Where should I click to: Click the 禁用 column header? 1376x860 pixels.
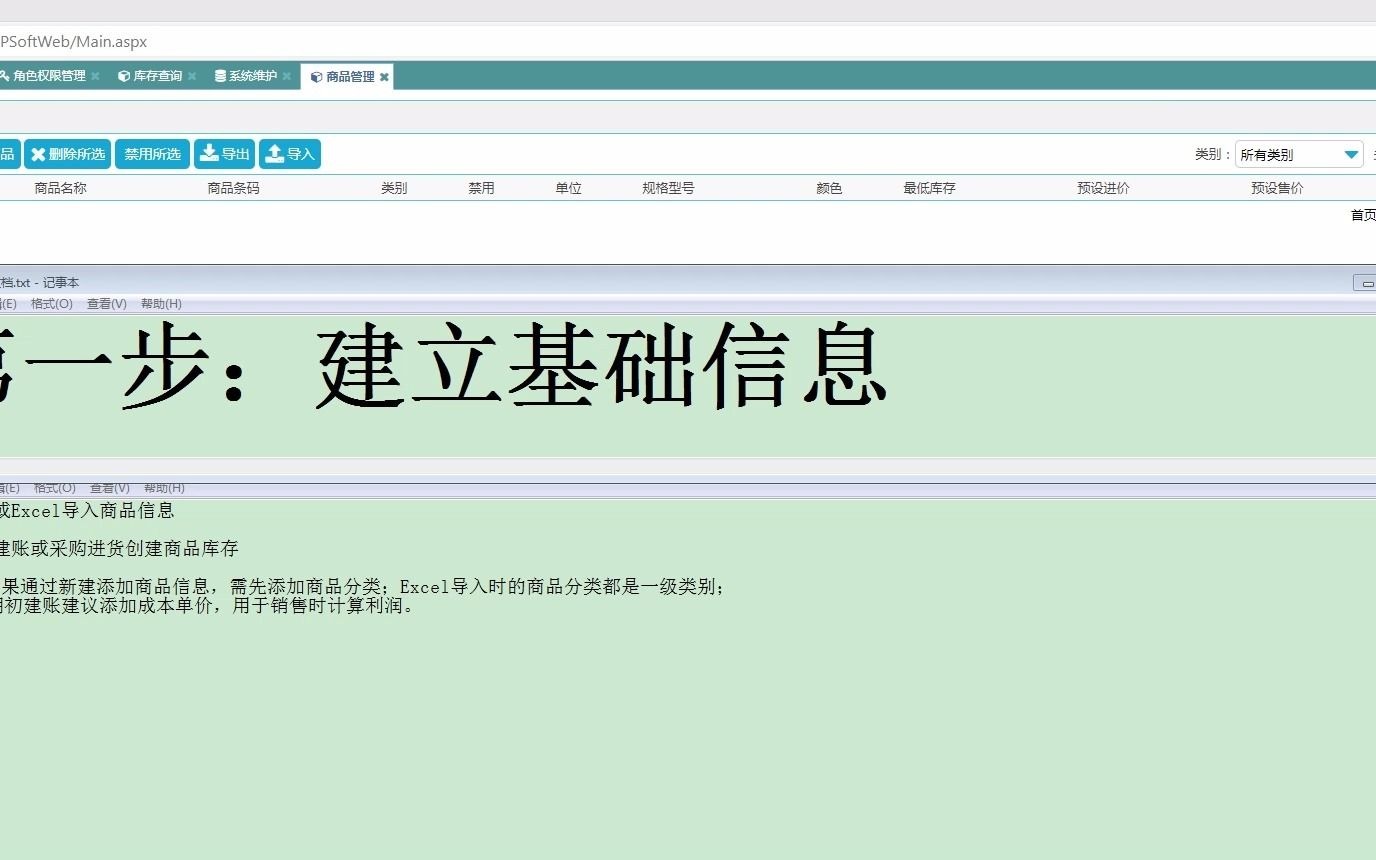(481, 188)
